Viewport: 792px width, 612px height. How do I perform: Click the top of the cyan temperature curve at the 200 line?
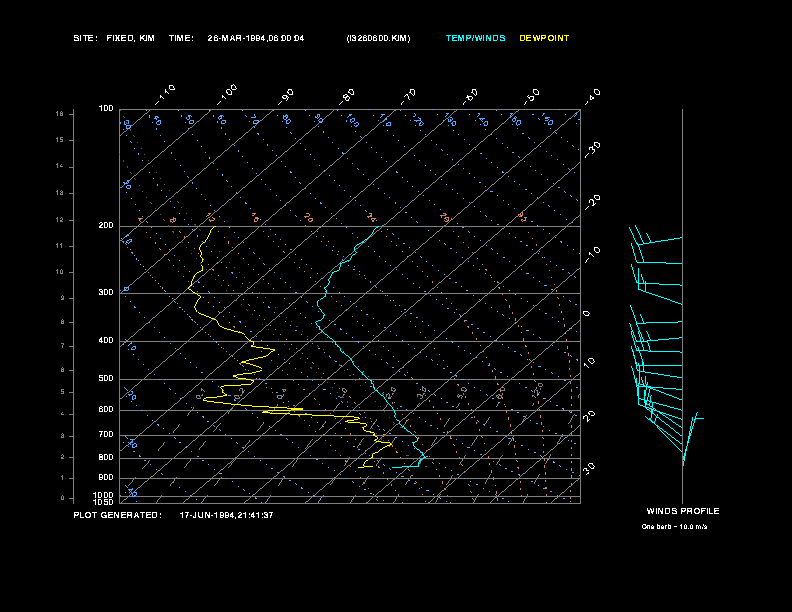click(x=378, y=228)
